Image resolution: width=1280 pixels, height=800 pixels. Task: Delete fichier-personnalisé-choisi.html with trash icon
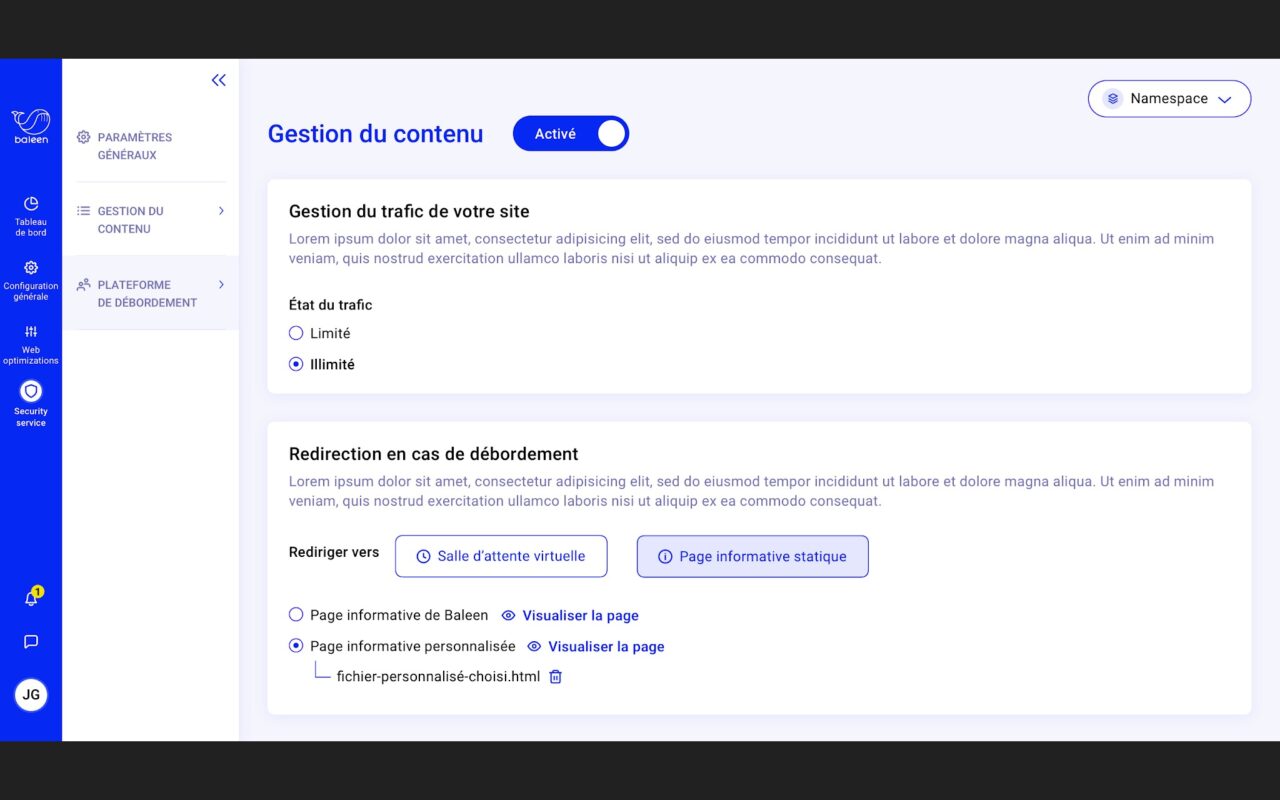click(x=556, y=677)
